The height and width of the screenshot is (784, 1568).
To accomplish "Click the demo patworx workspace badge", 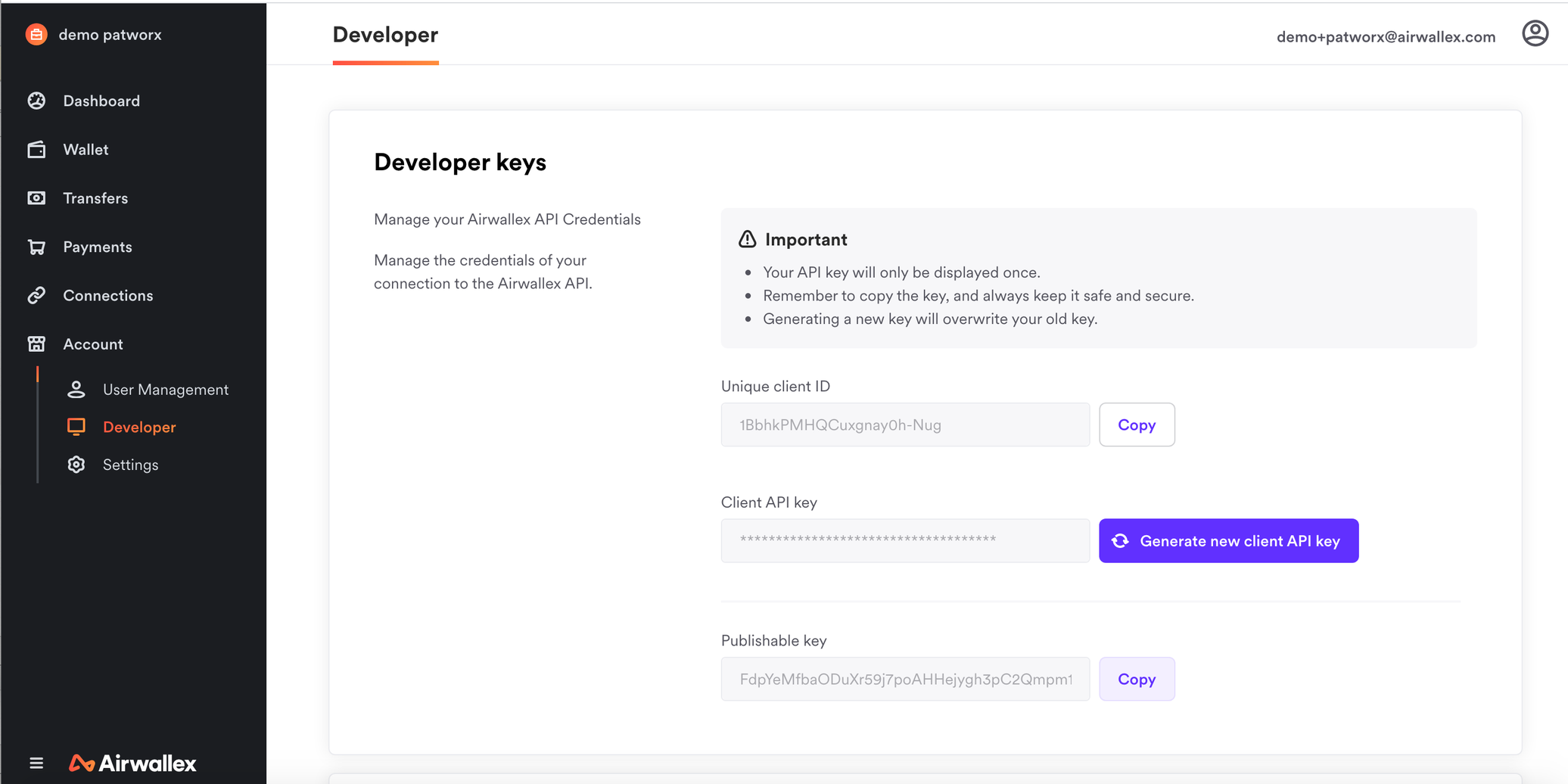I will point(93,34).
